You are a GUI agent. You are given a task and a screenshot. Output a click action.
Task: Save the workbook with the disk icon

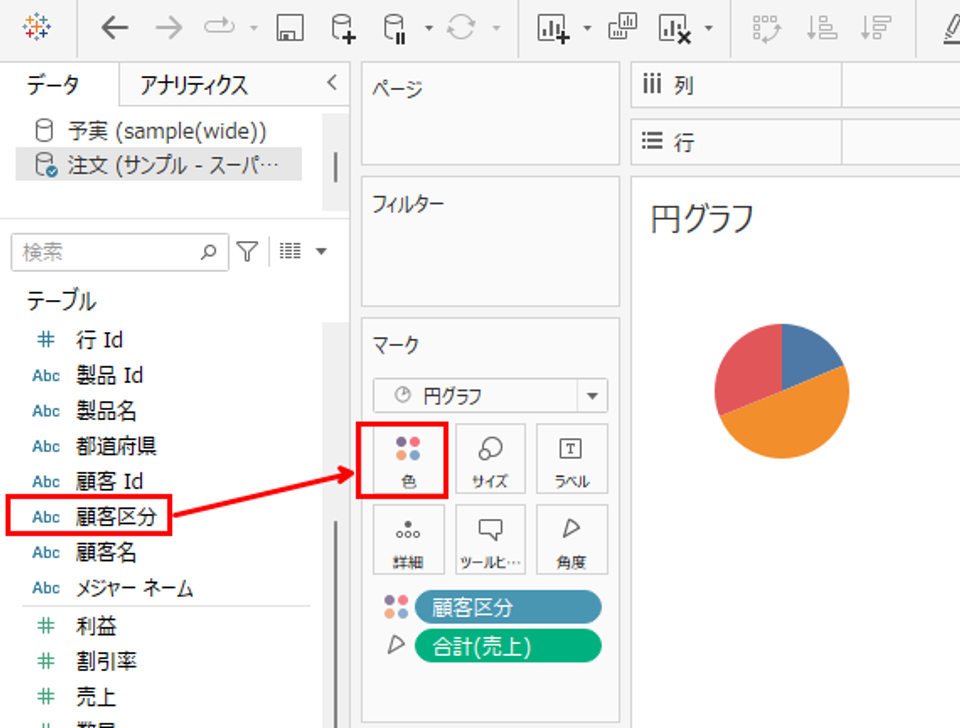(290, 28)
